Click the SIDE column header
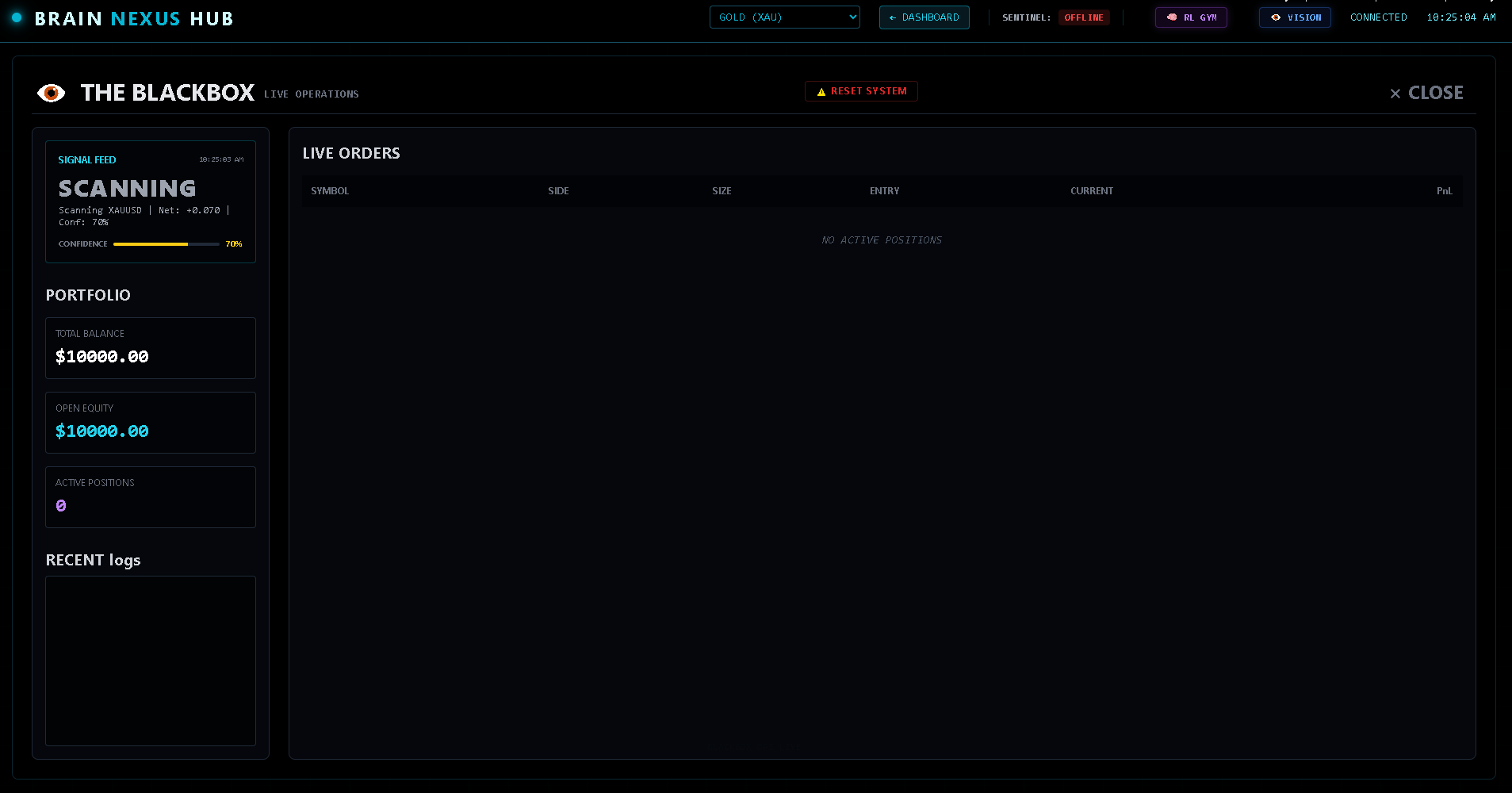Viewport: 1512px width, 793px height. coord(558,191)
